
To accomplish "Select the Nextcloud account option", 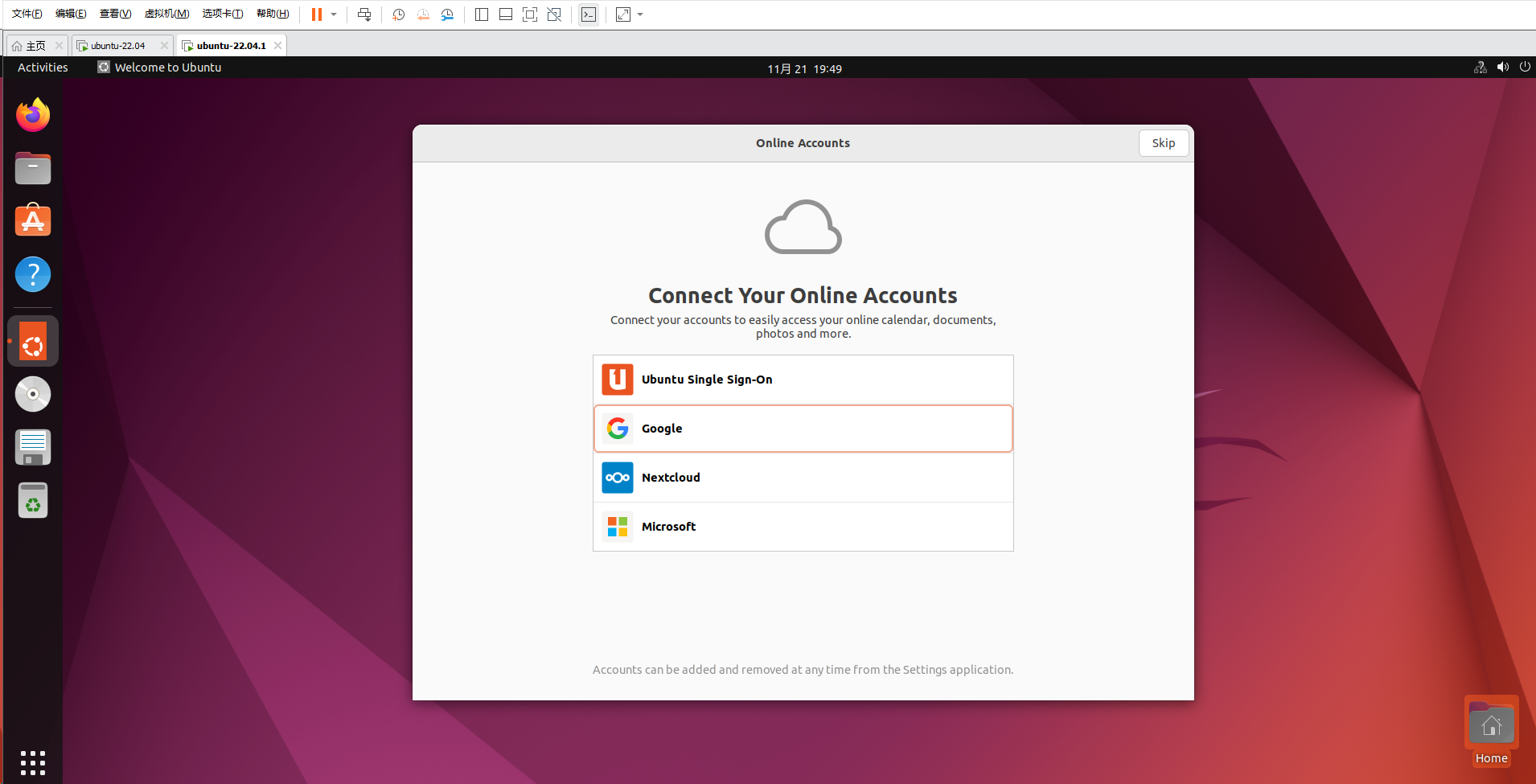I will (803, 478).
